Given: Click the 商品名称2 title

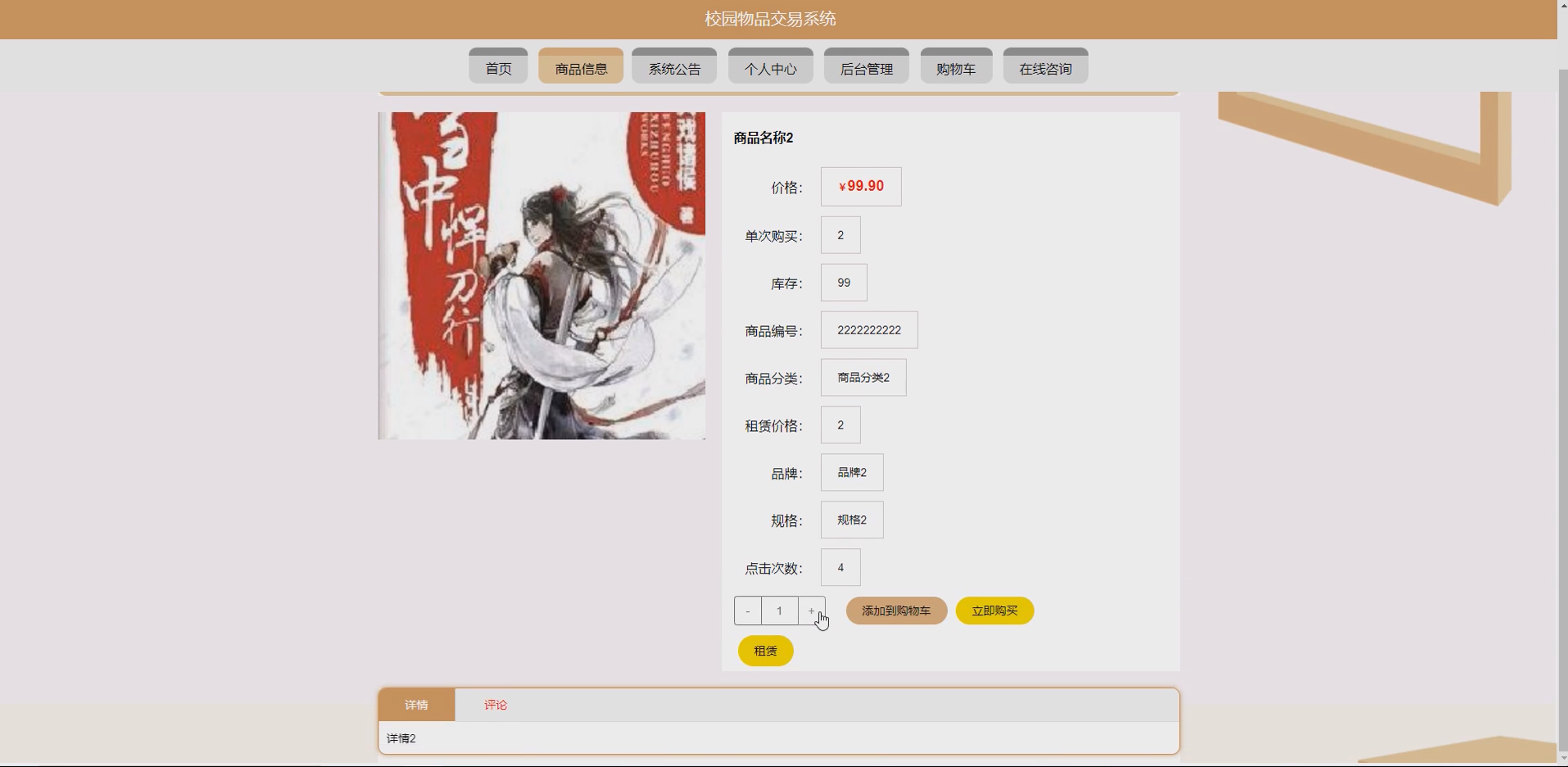Looking at the screenshot, I should (764, 138).
